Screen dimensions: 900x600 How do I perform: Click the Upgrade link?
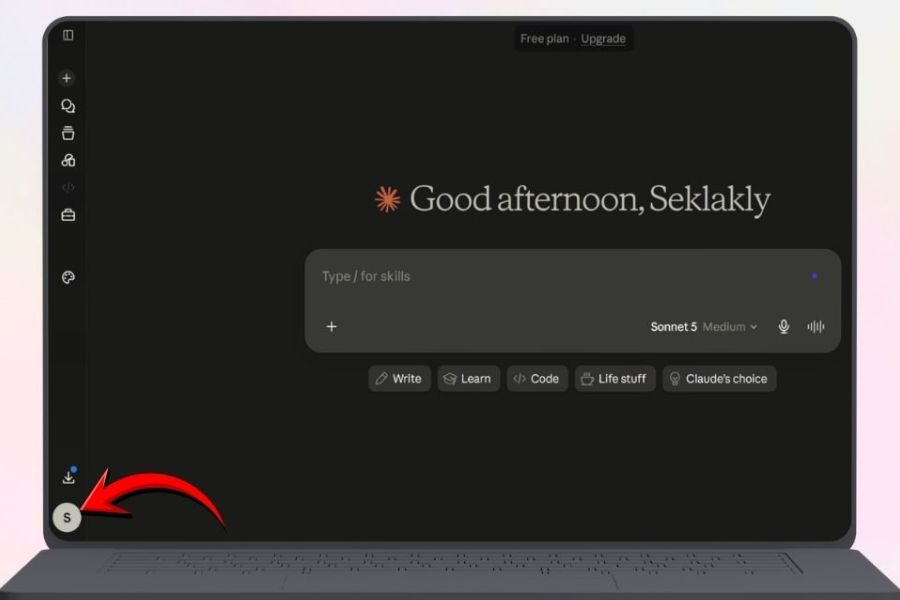(x=603, y=38)
